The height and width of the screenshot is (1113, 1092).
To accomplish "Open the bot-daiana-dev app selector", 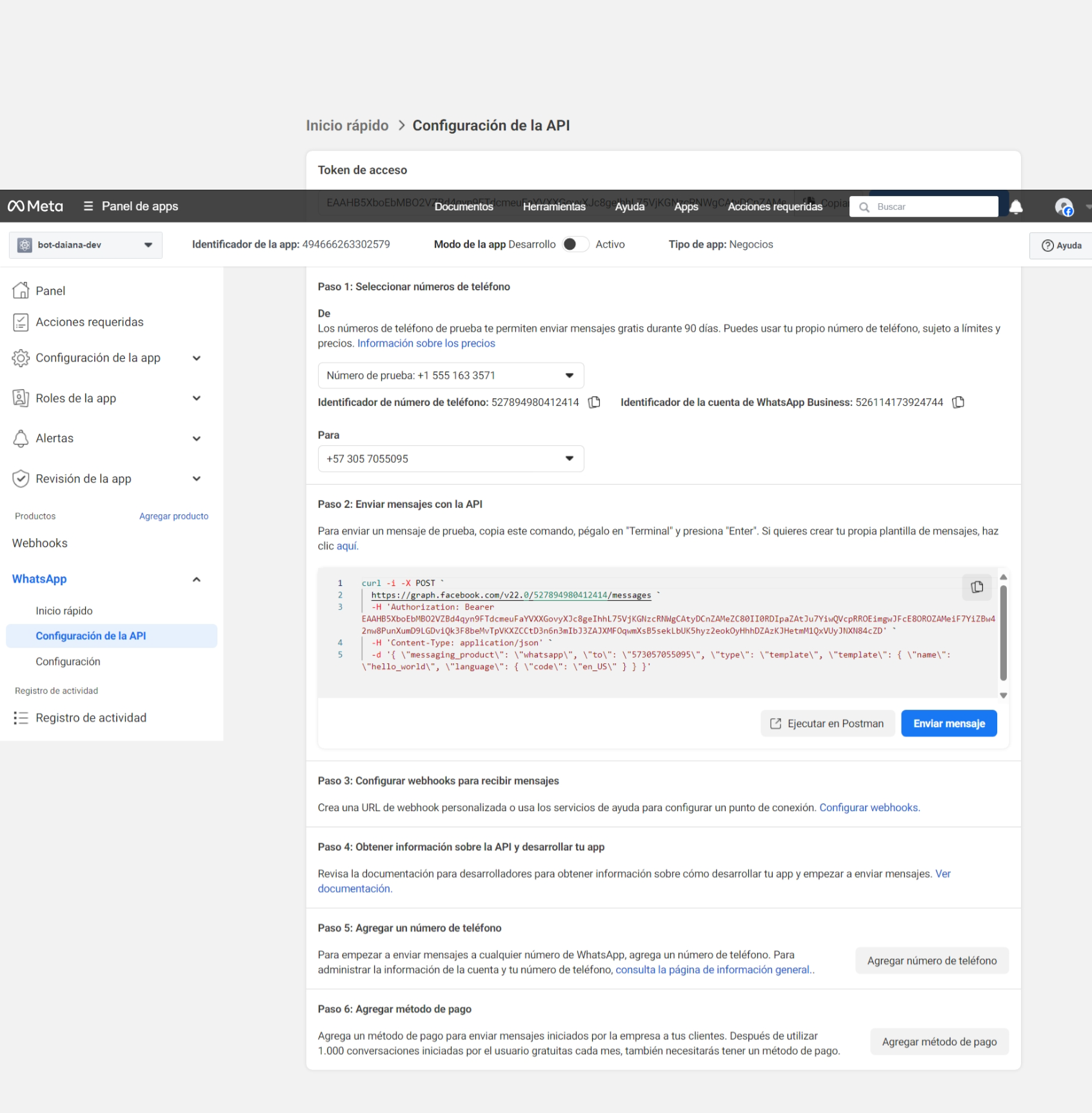I will click(x=86, y=245).
